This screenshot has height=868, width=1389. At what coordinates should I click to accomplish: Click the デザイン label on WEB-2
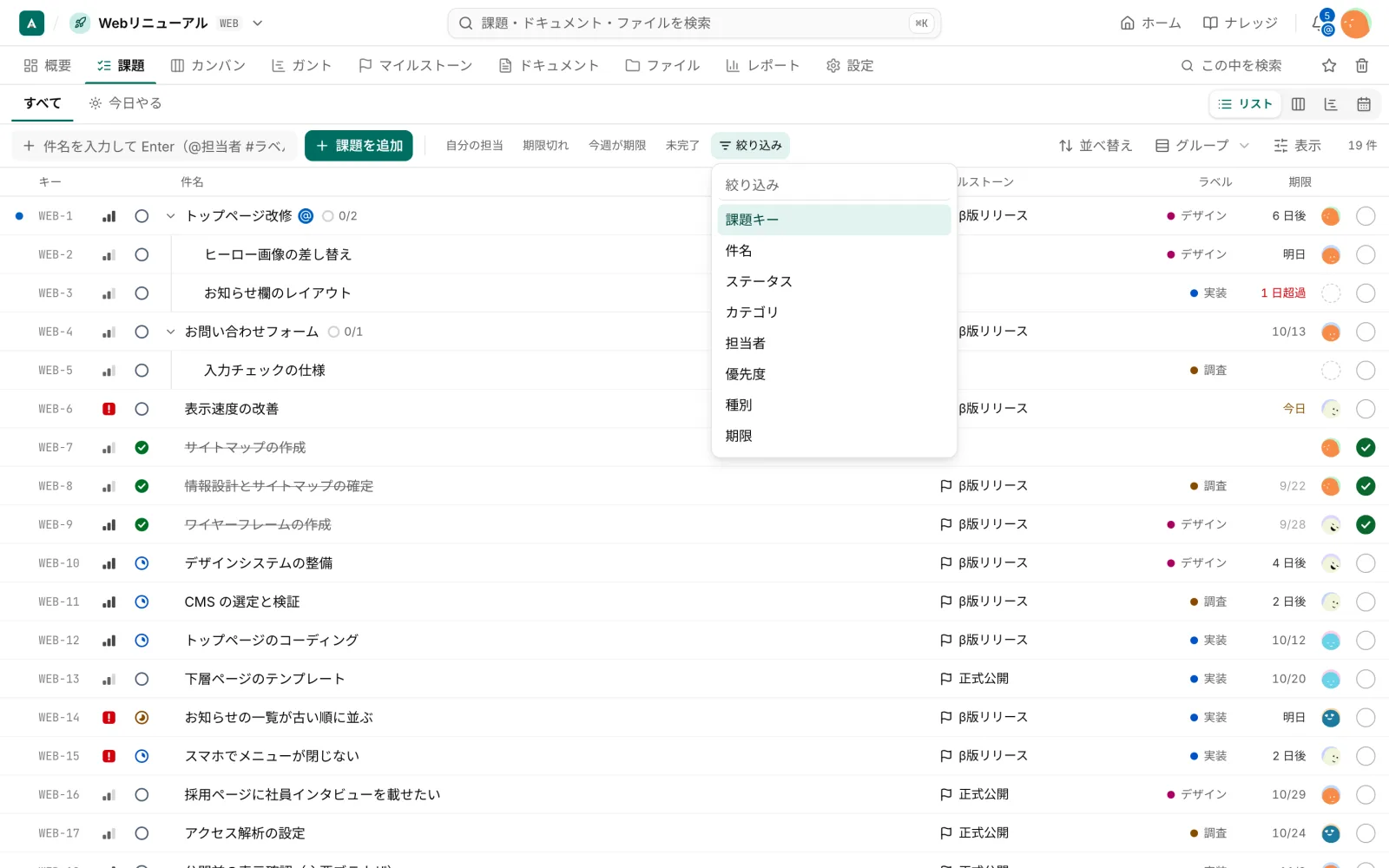click(1196, 254)
